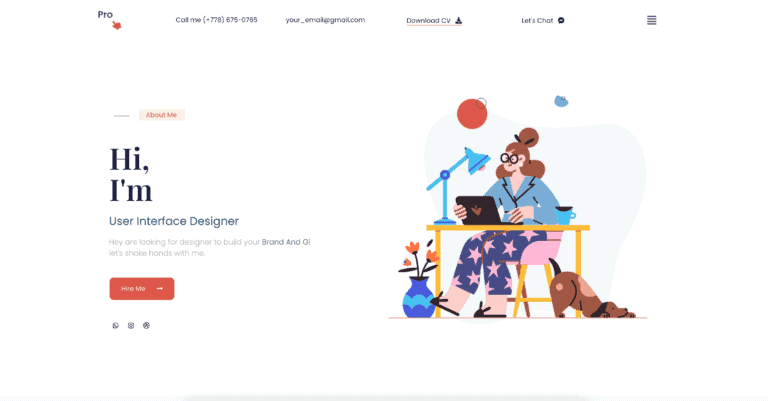Click the your_email@gmail.com address
768x401 pixels.
pyautogui.click(x=325, y=20)
